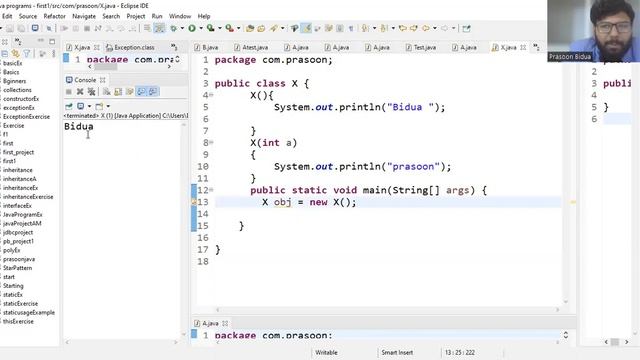The width and height of the screenshot is (640, 360).
Task: Collapse the X() constructor fold marker
Action: pyautogui.click(x=211, y=95)
